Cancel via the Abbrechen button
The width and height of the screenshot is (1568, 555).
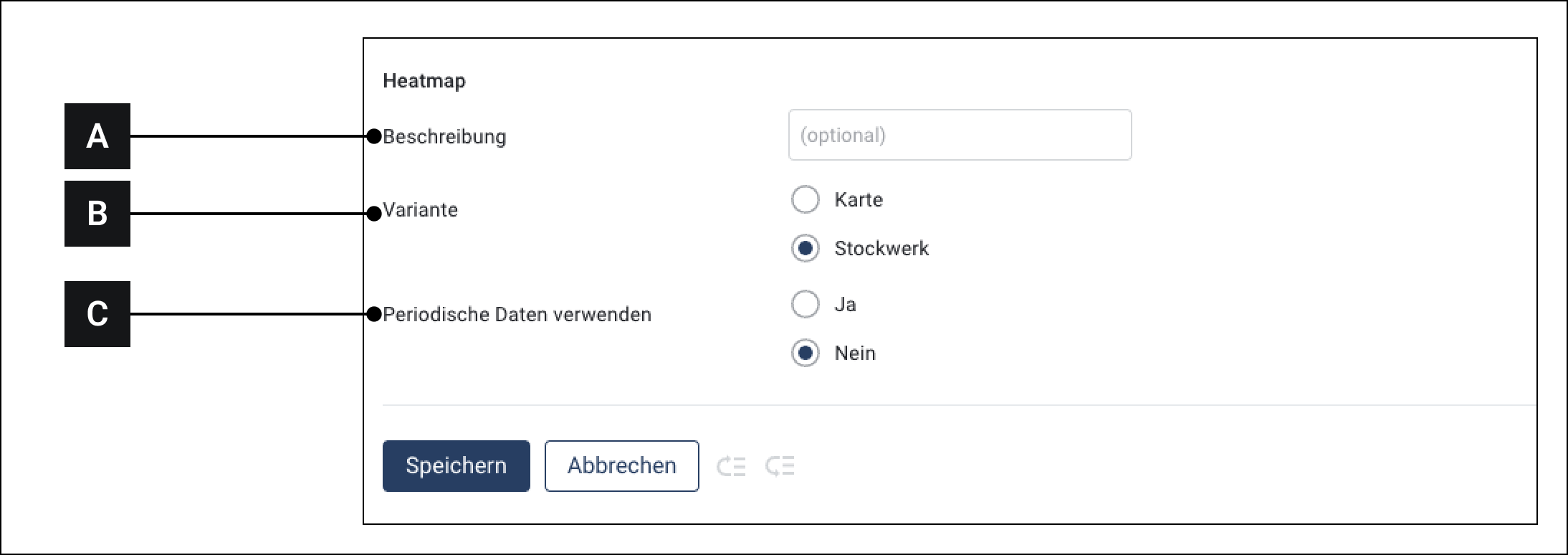click(621, 466)
